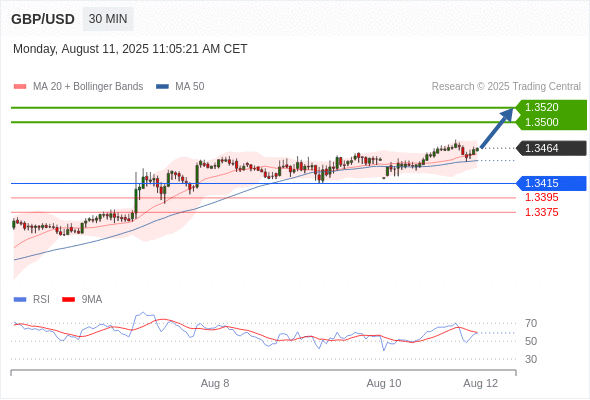Click the 30 MIN timeframe badge

click(x=108, y=19)
